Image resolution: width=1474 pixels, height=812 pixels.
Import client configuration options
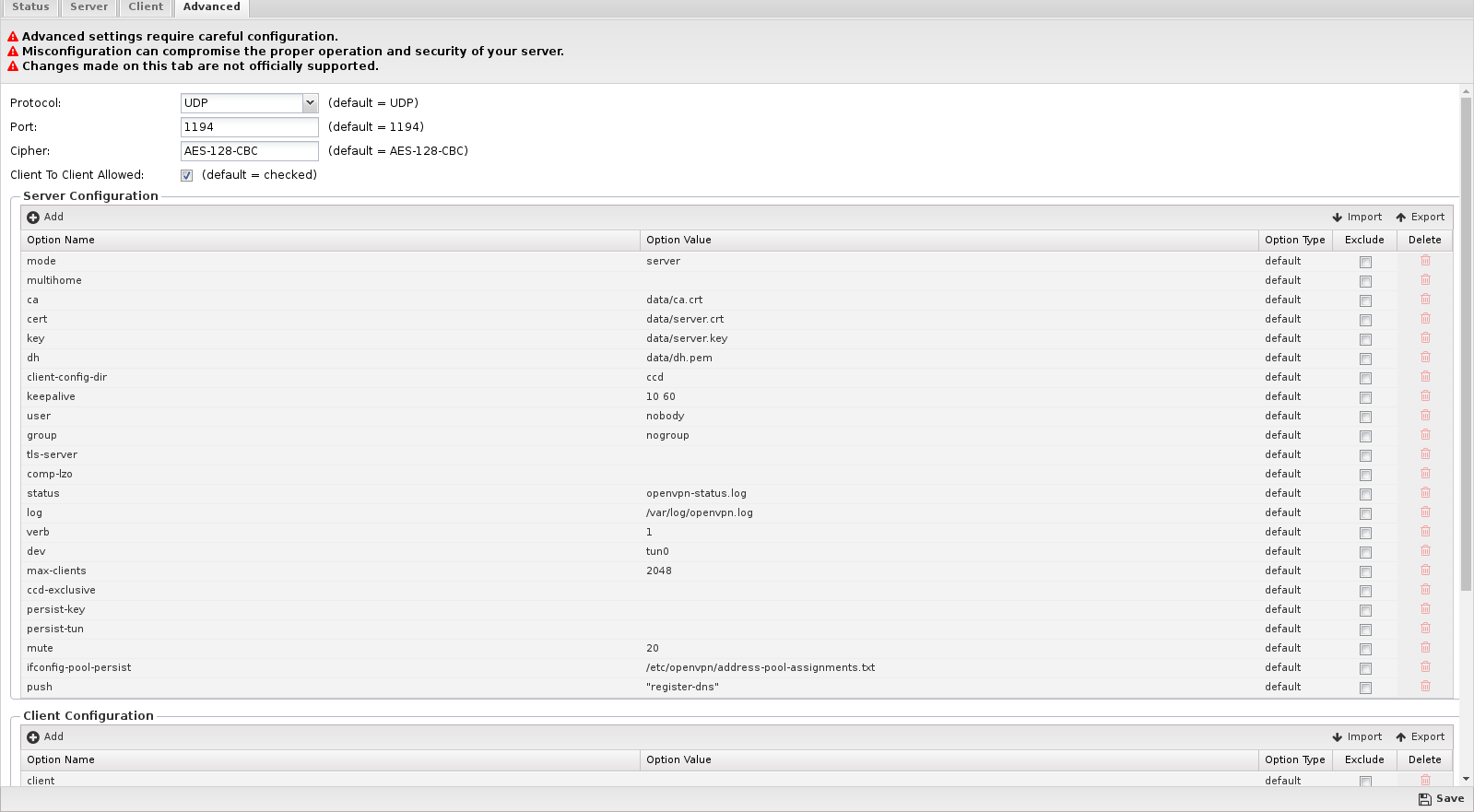[x=1356, y=737]
